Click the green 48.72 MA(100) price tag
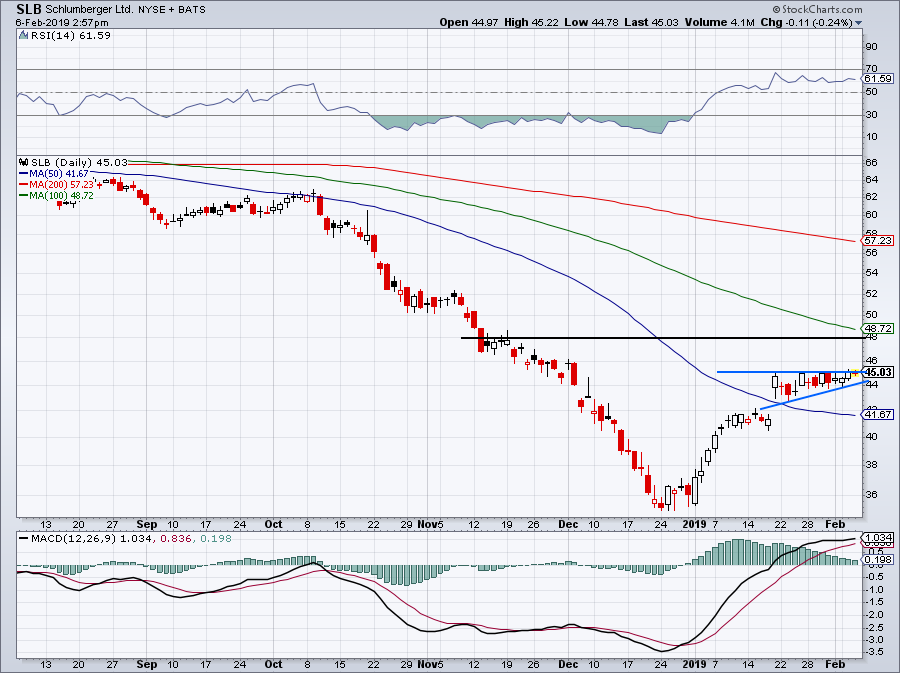Screen dimensions: 900x673 point(877,328)
